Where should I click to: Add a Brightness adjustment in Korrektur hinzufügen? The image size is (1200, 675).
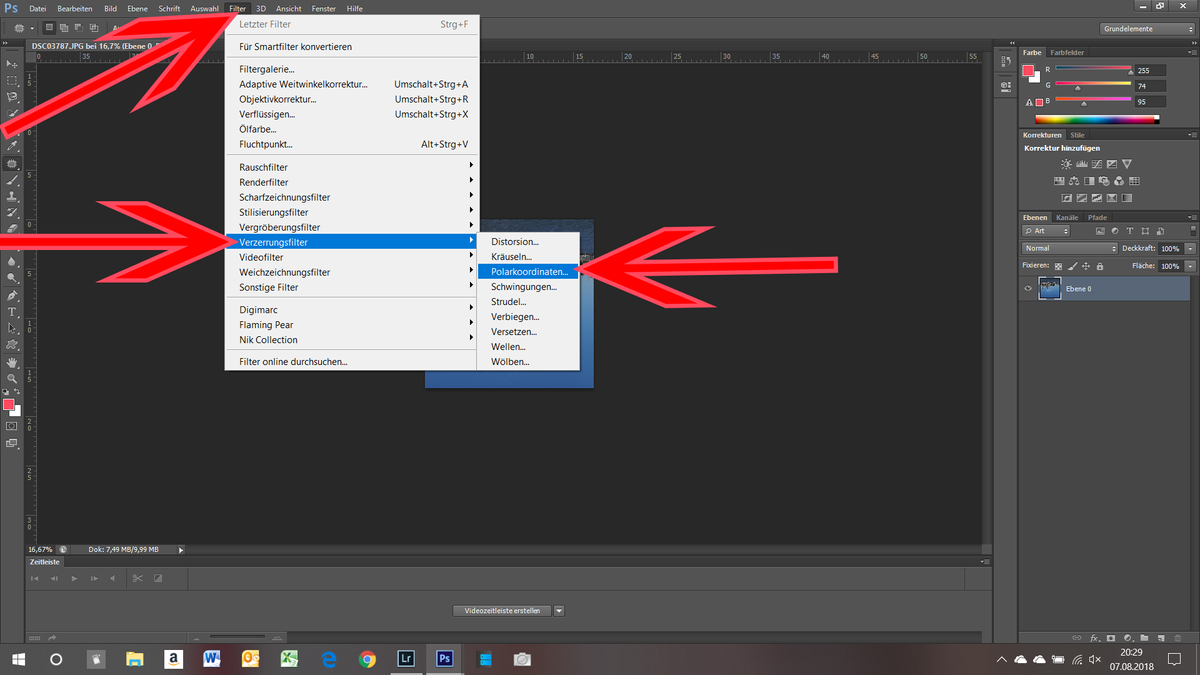tap(1066, 163)
